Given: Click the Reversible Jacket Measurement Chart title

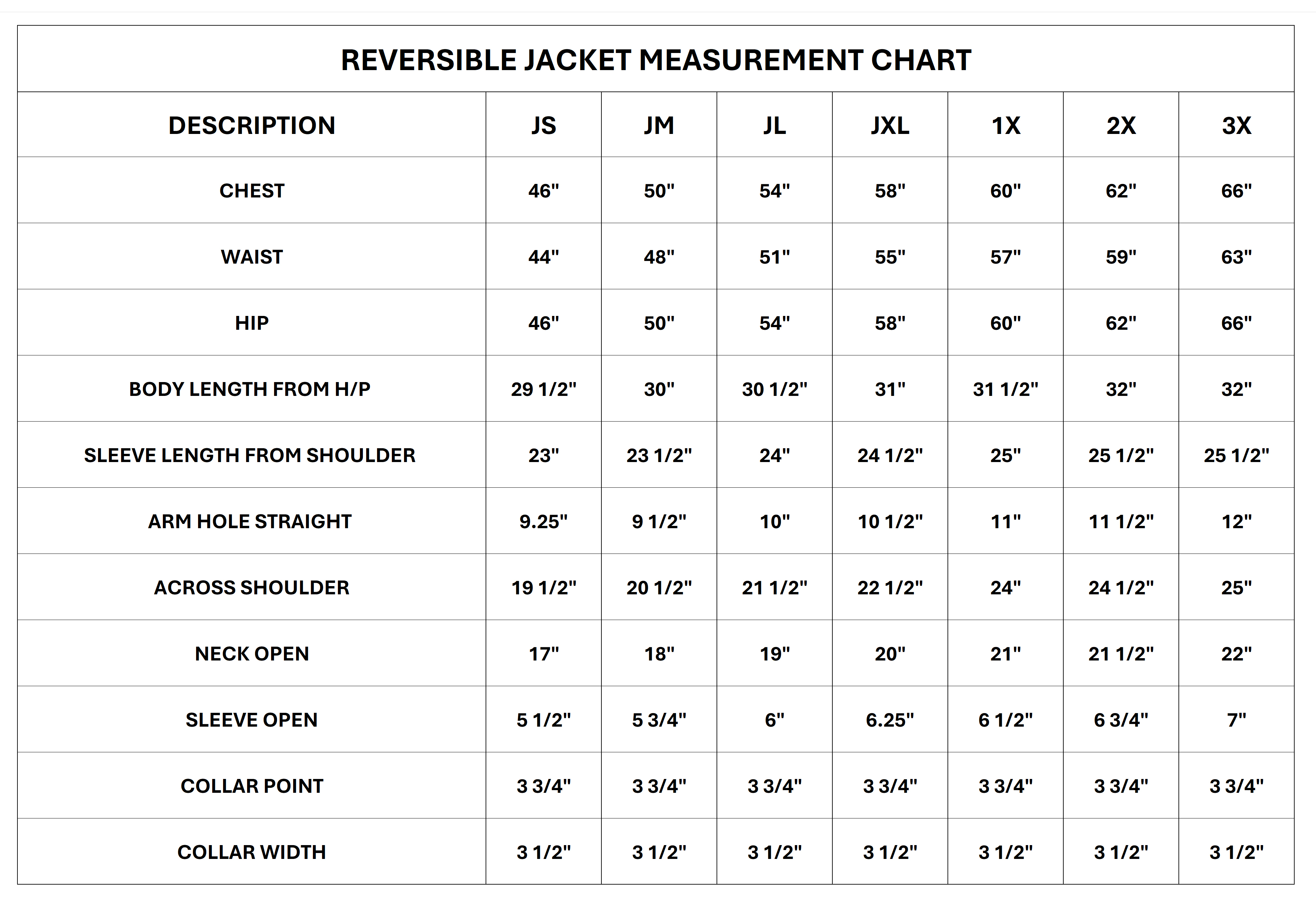Looking at the screenshot, I should coord(656,60).
